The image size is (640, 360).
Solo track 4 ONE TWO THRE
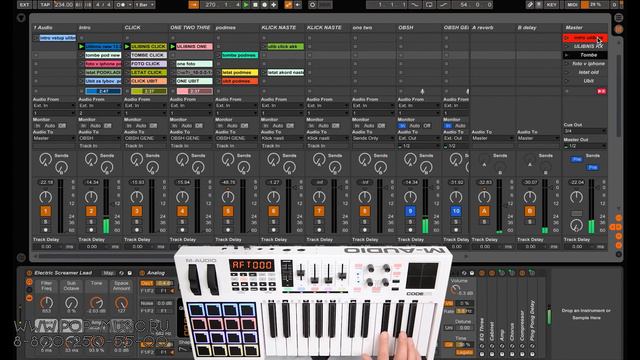tap(182, 222)
